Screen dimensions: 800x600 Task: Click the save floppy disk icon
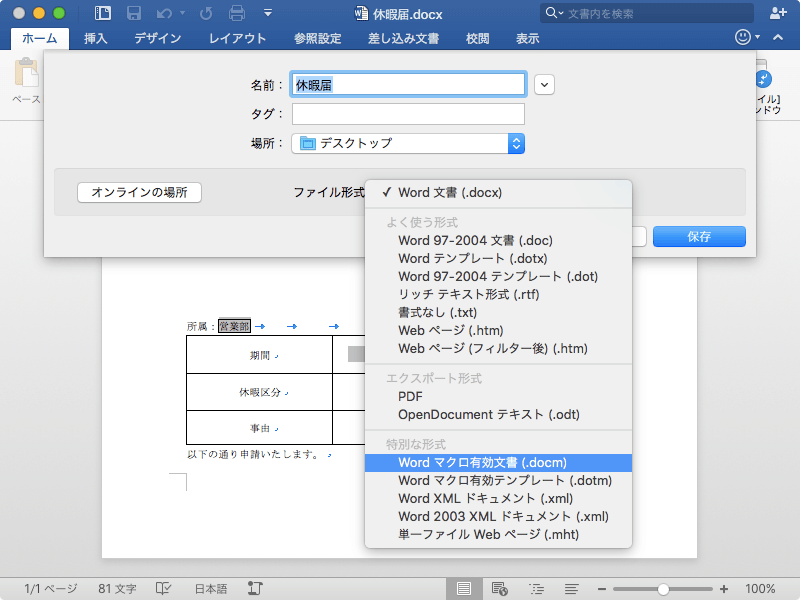(x=134, y=13)
